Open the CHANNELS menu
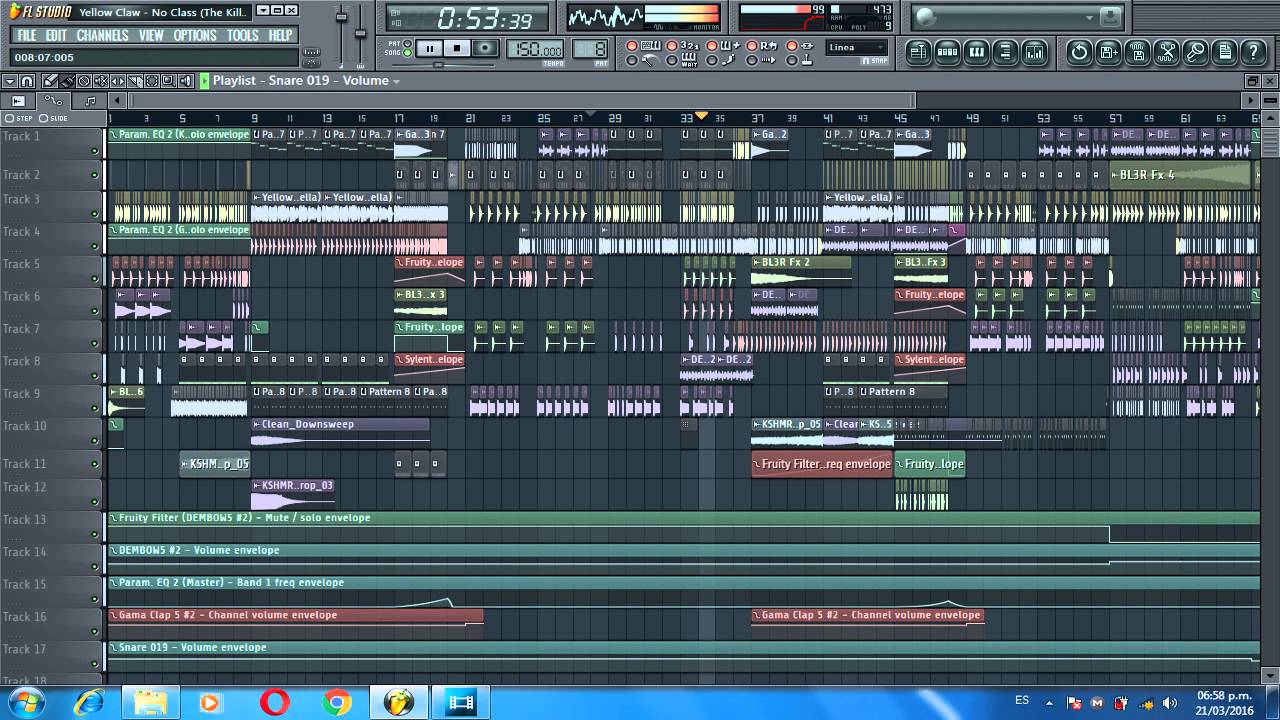 point(102,35)
